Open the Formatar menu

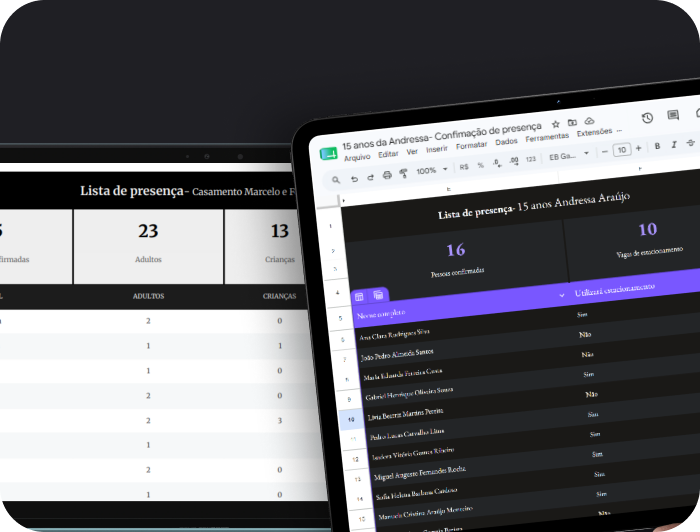(x=471, y=145)
